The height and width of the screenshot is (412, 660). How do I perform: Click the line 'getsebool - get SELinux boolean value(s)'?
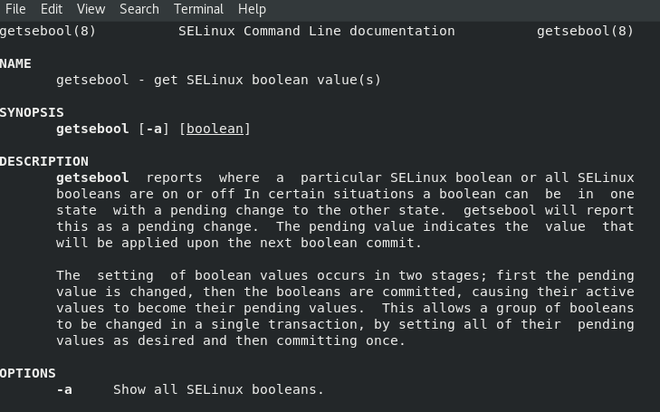click(218, 80)
